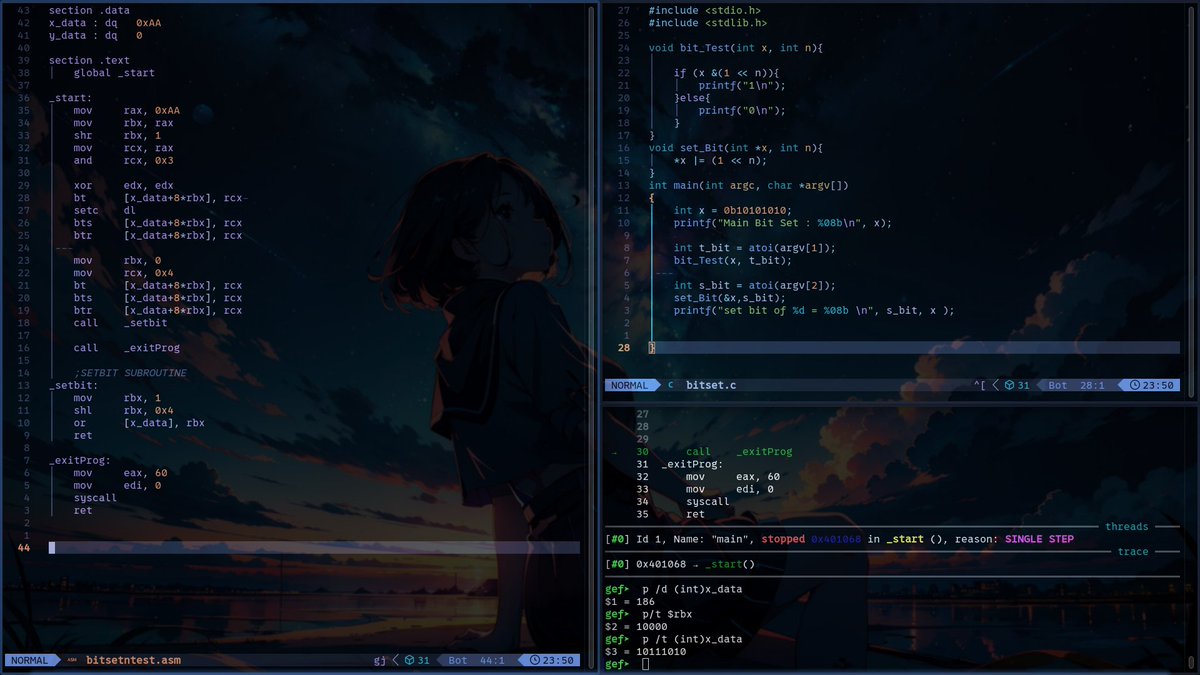Click the 'void set_Bit(int *x, int n){' line
Image resolution: width=1200 pixels, height=675 pixels.
pyautogui.click(x=735, y=148)
